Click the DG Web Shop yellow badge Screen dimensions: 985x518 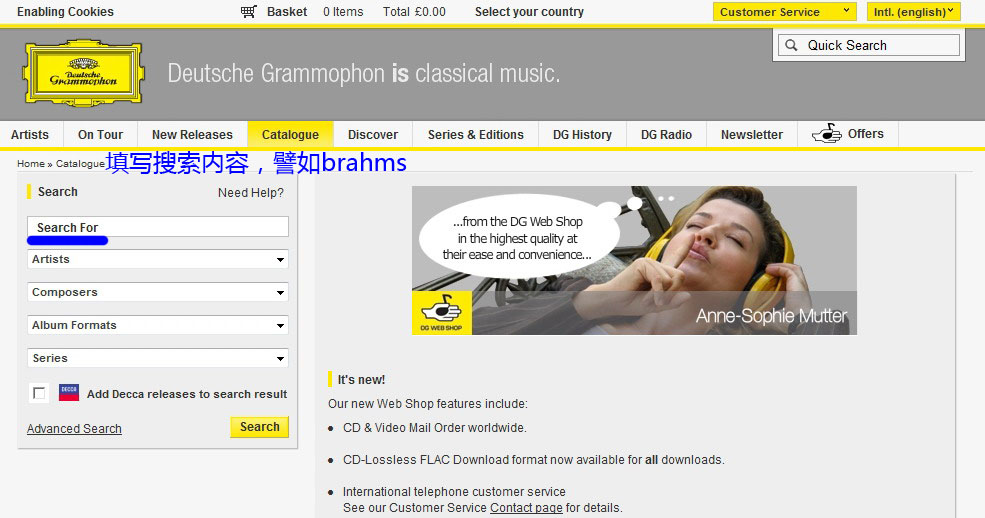pos(442,313)
